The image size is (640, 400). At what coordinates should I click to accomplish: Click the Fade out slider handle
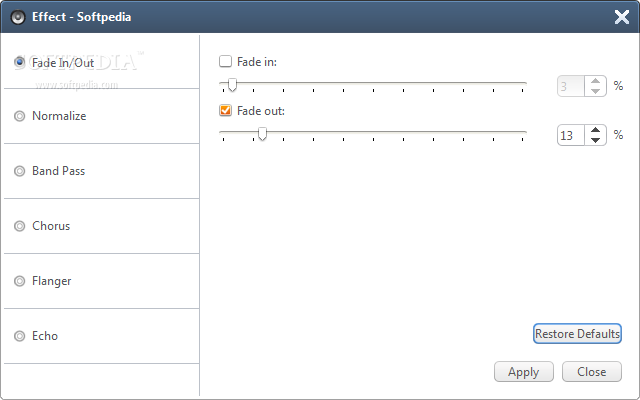pos(262,133)
